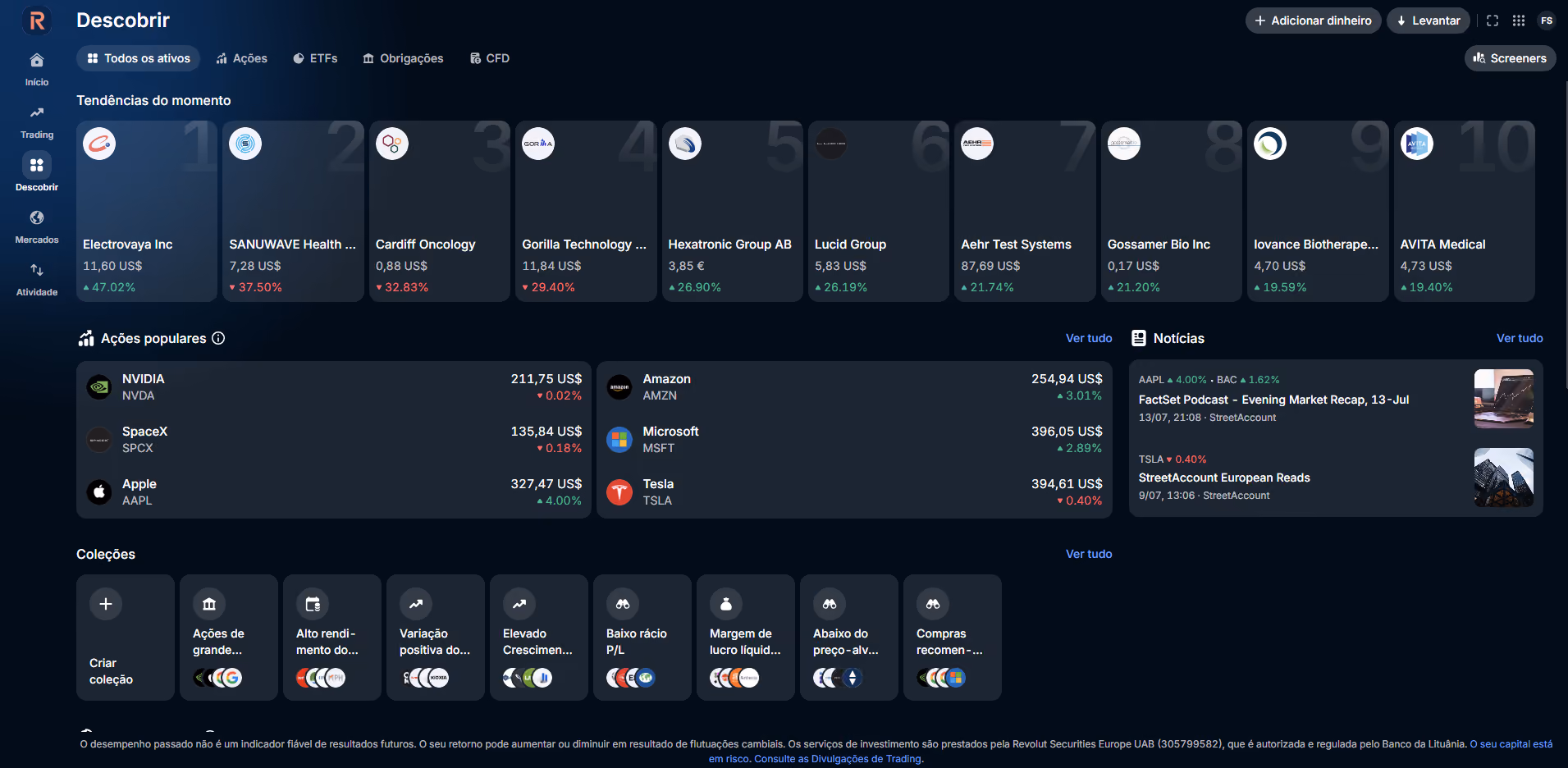
Task: Click Ver tudo for Coleções
Action: click(1089, 554)
